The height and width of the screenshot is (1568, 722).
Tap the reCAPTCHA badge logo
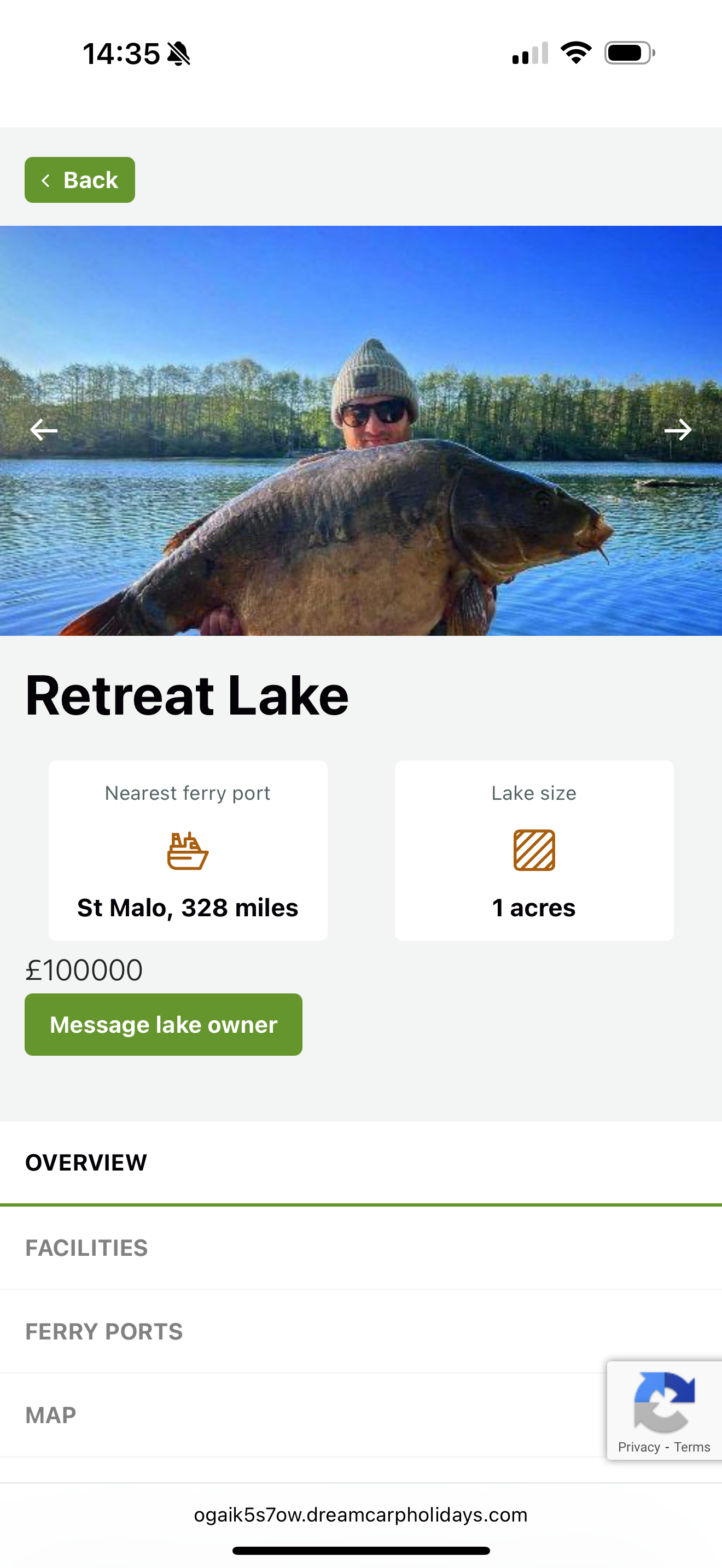664,1402
